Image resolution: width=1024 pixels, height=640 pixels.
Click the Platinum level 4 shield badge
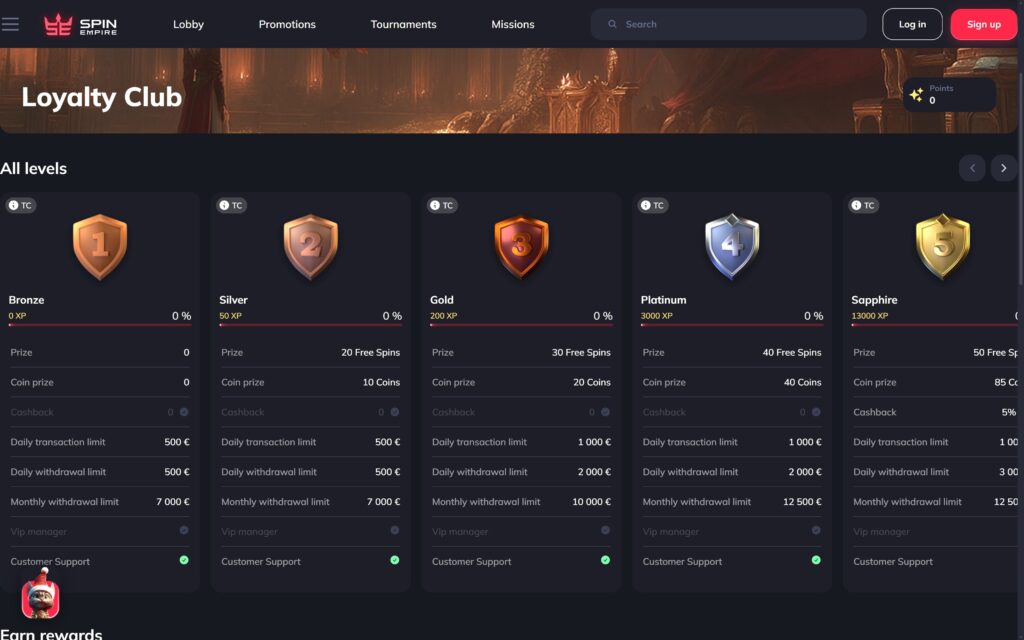pyautogui.click(x=732, y=247)
